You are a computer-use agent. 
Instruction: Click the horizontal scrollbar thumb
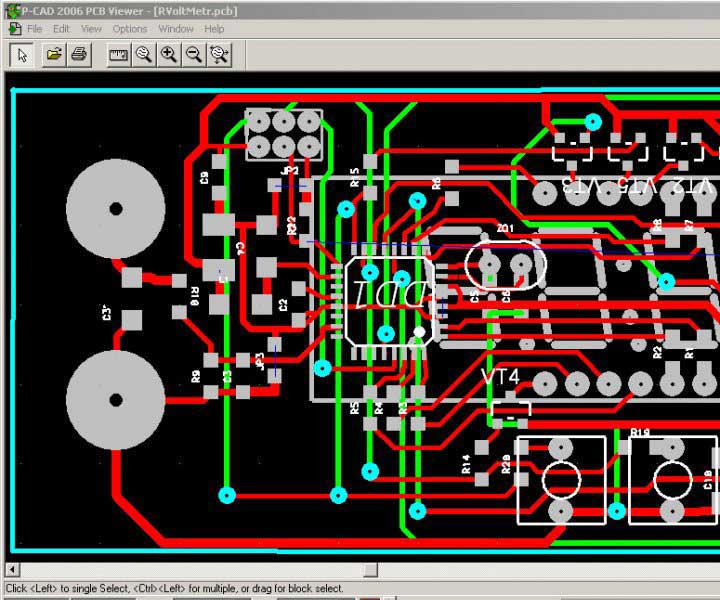[x=370, y=570]
